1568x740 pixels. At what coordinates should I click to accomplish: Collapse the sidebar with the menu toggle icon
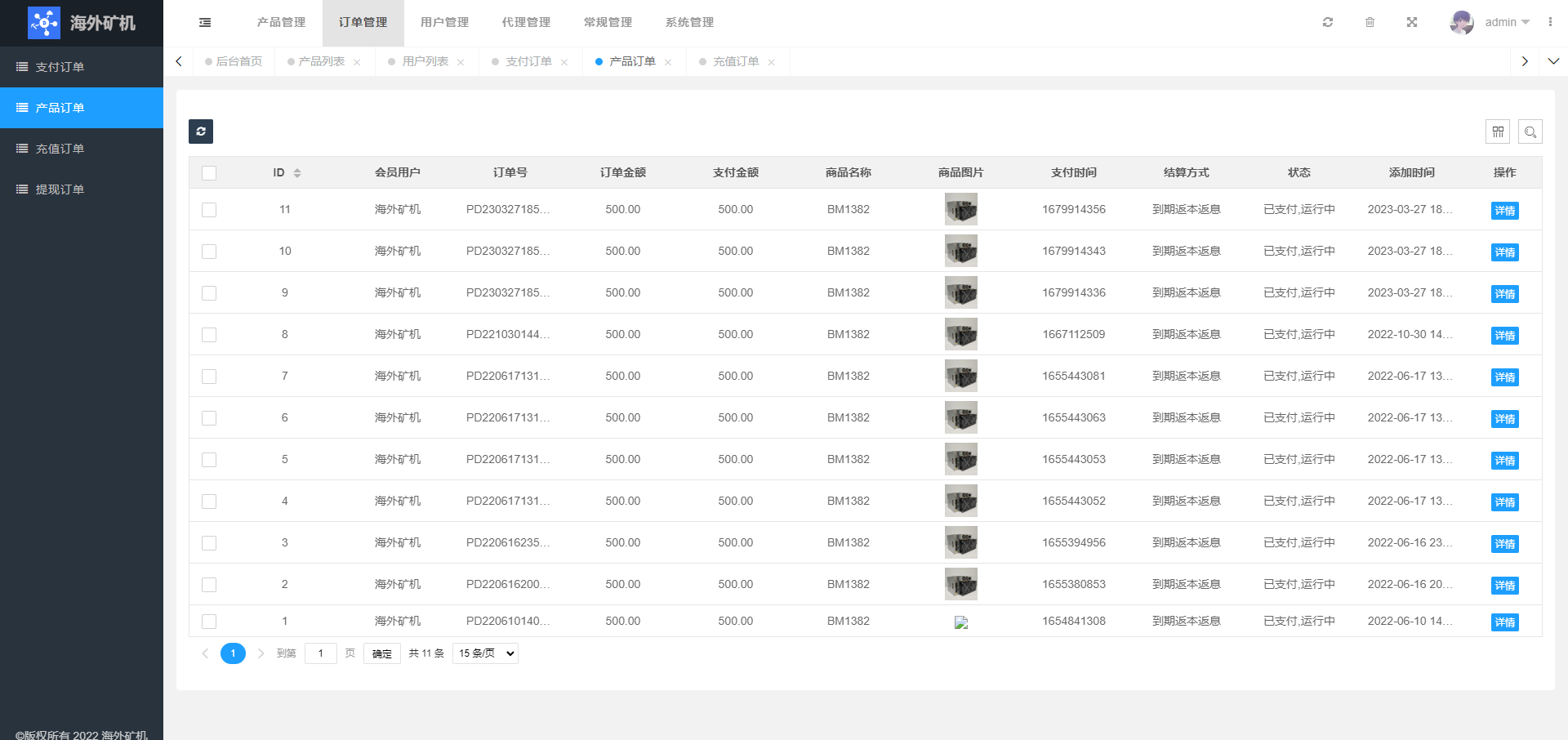[x=205, y=23]
